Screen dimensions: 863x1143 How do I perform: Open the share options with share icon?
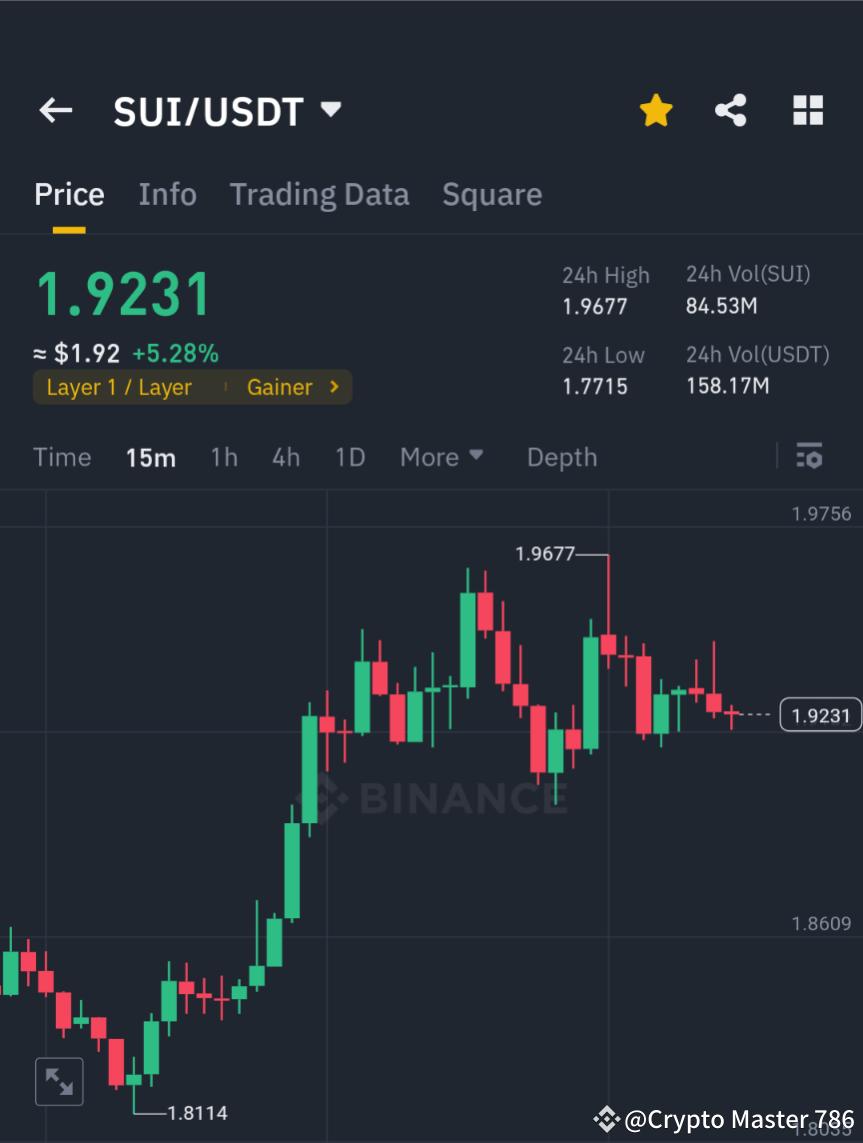click(x=731, y=110)
